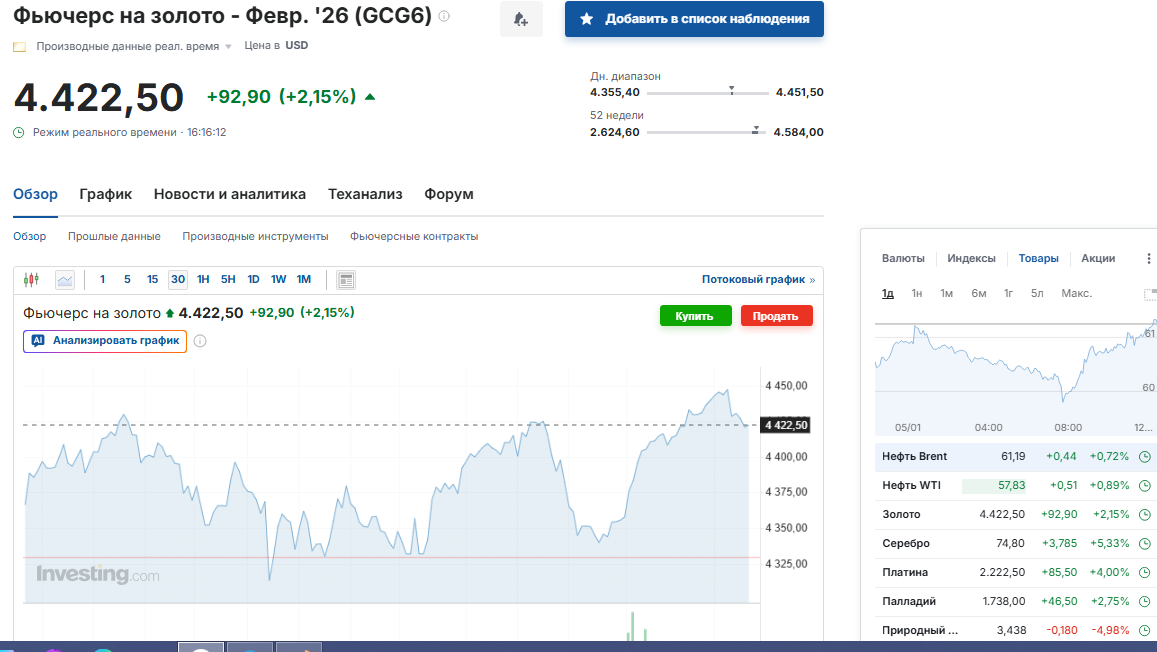Image resolution: width=1157 pixels, height=652 pixels.
Task: Click the clock icon in Платина row
Action: click(1144, 572)
